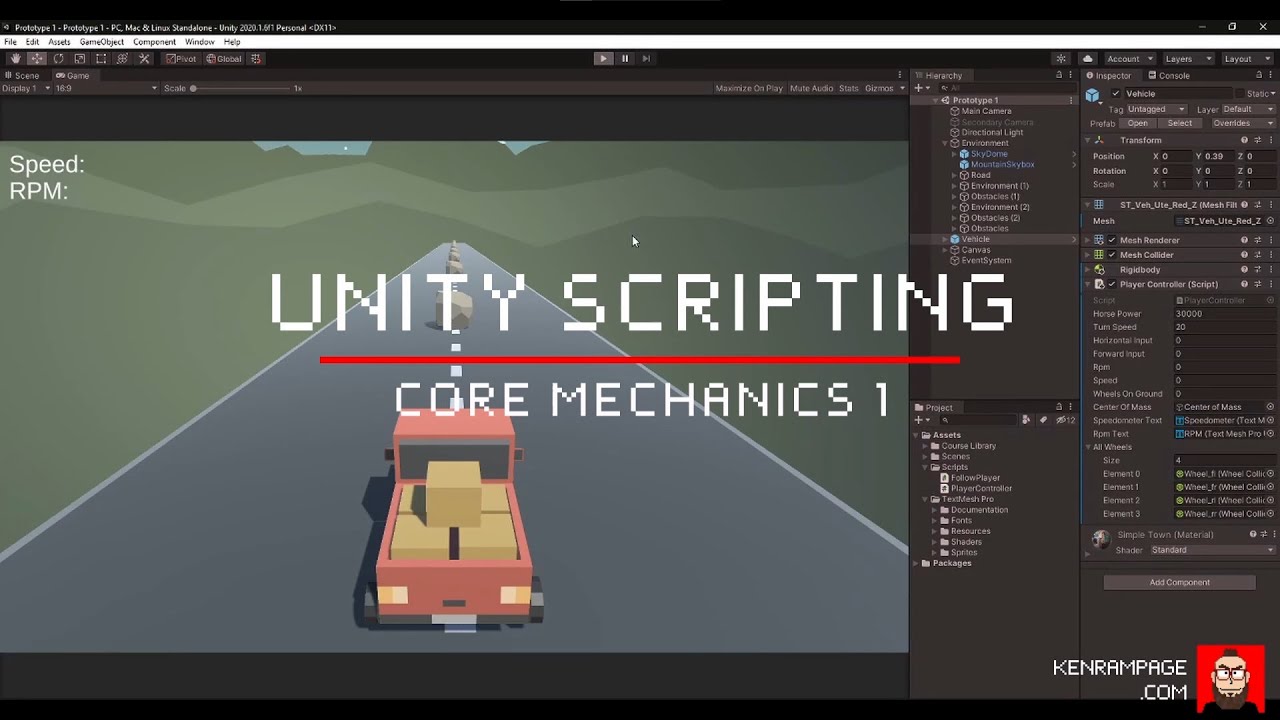
Task: Click the Step frame button
Action: [x=646, y=59]
